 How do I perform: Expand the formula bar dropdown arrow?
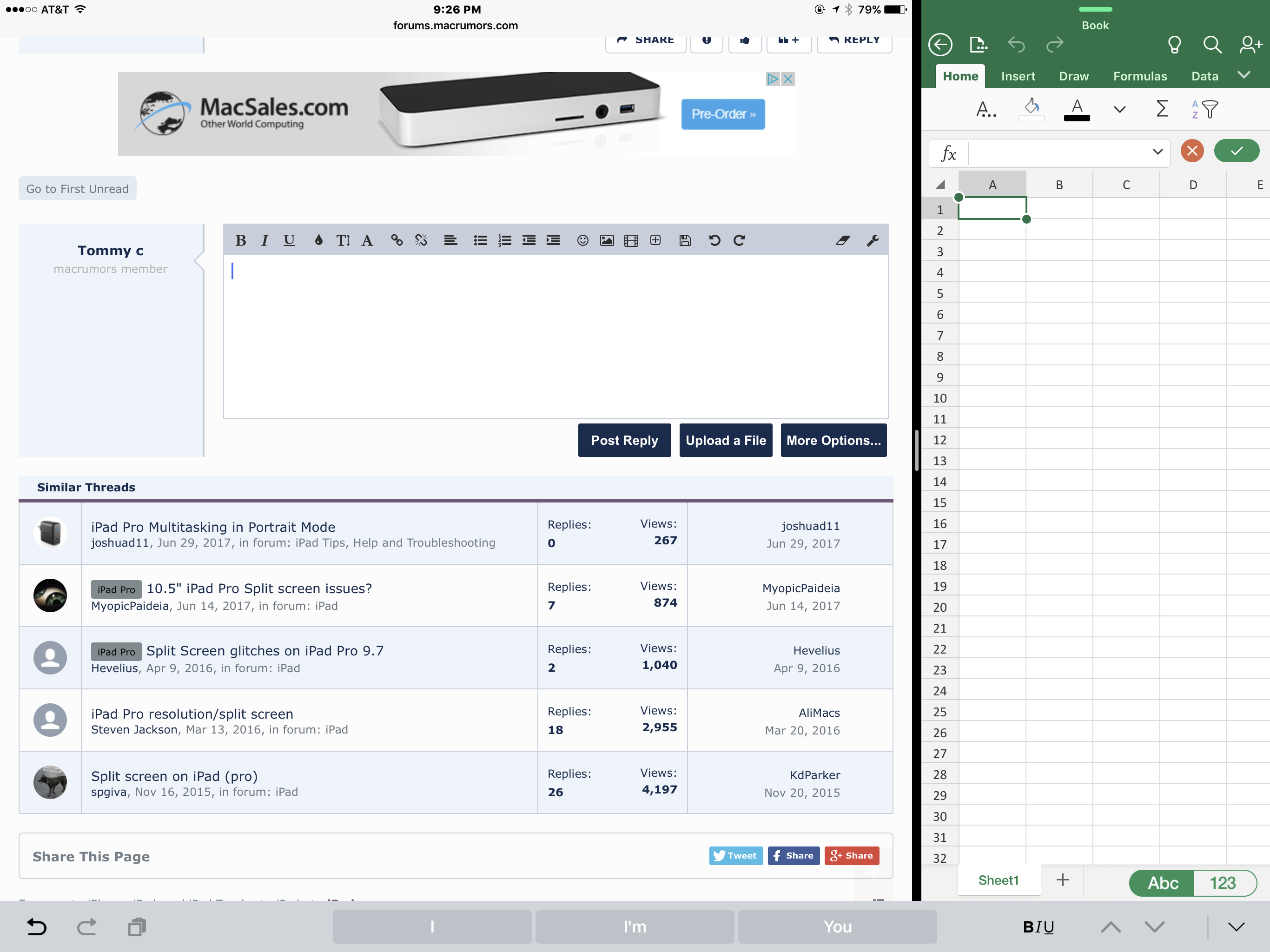point(1157,152)
